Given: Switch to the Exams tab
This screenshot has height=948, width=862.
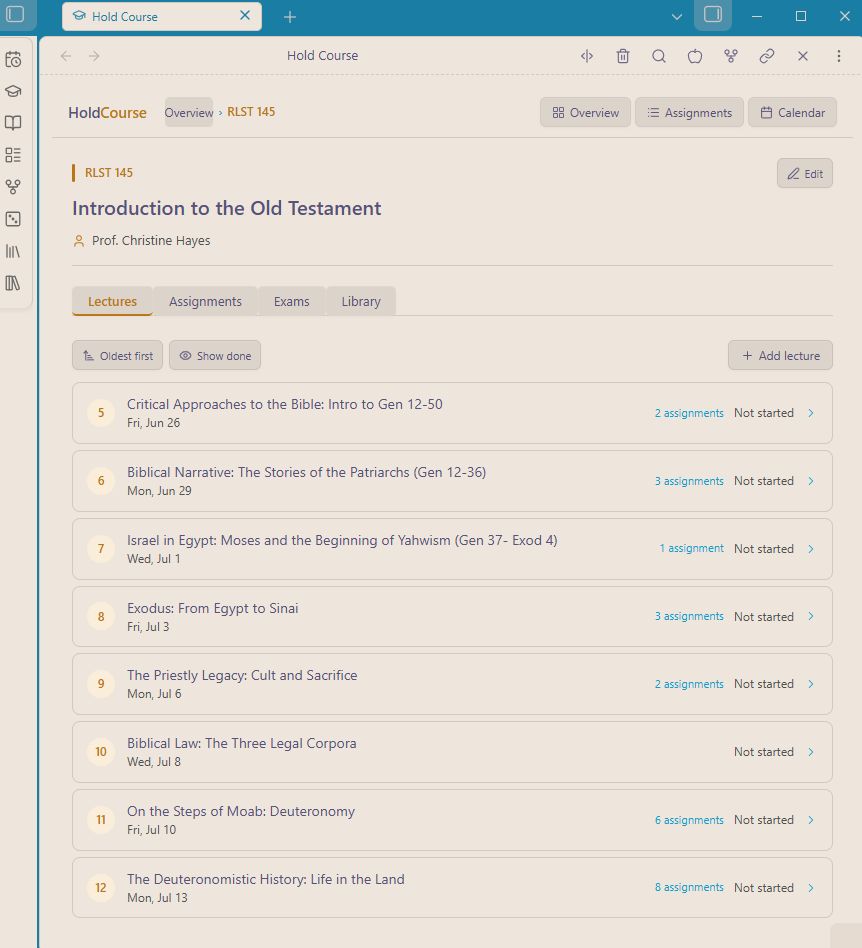Looking at the screenshot, I should (291, 301).
